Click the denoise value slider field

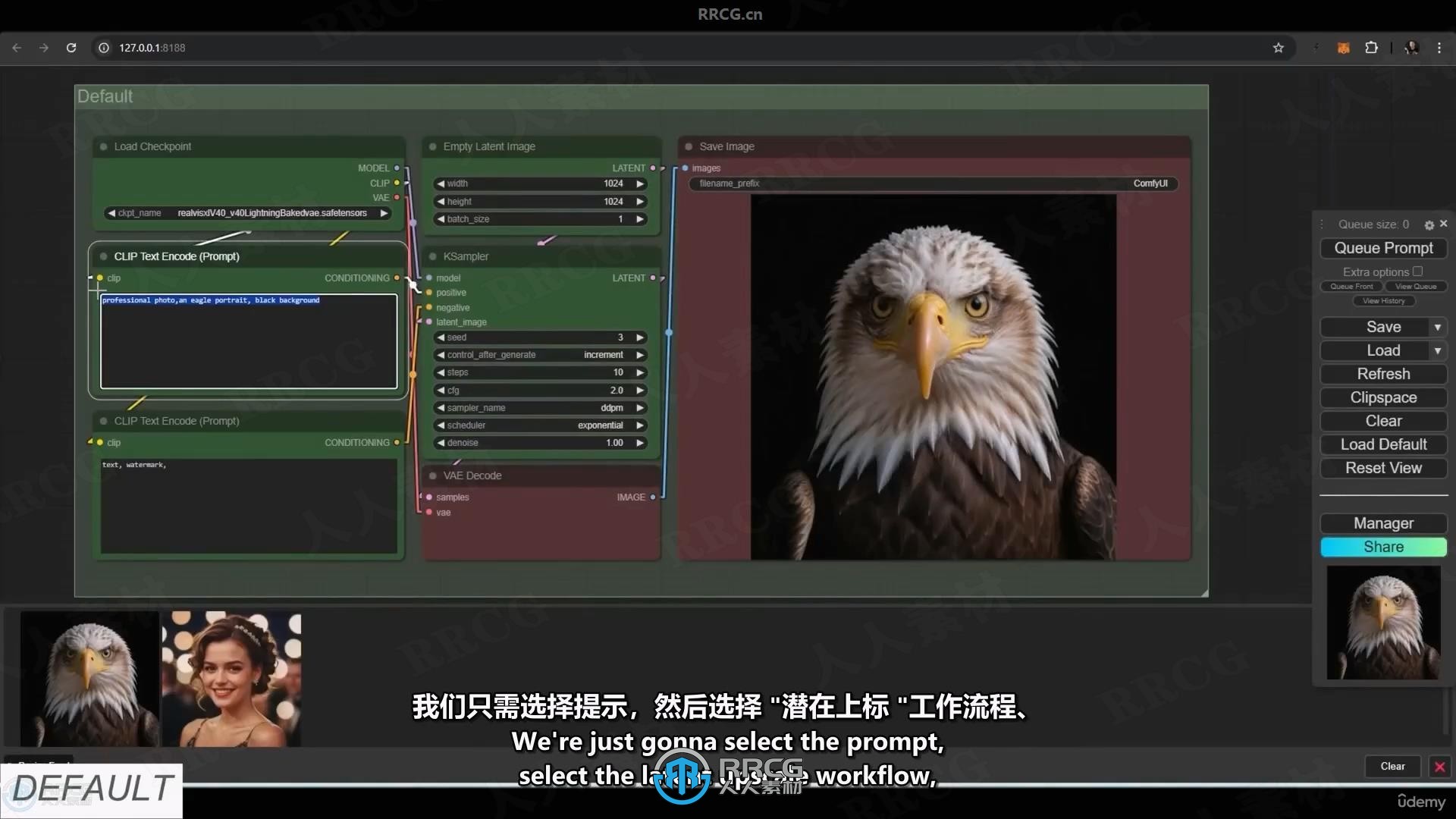[541, 443]
